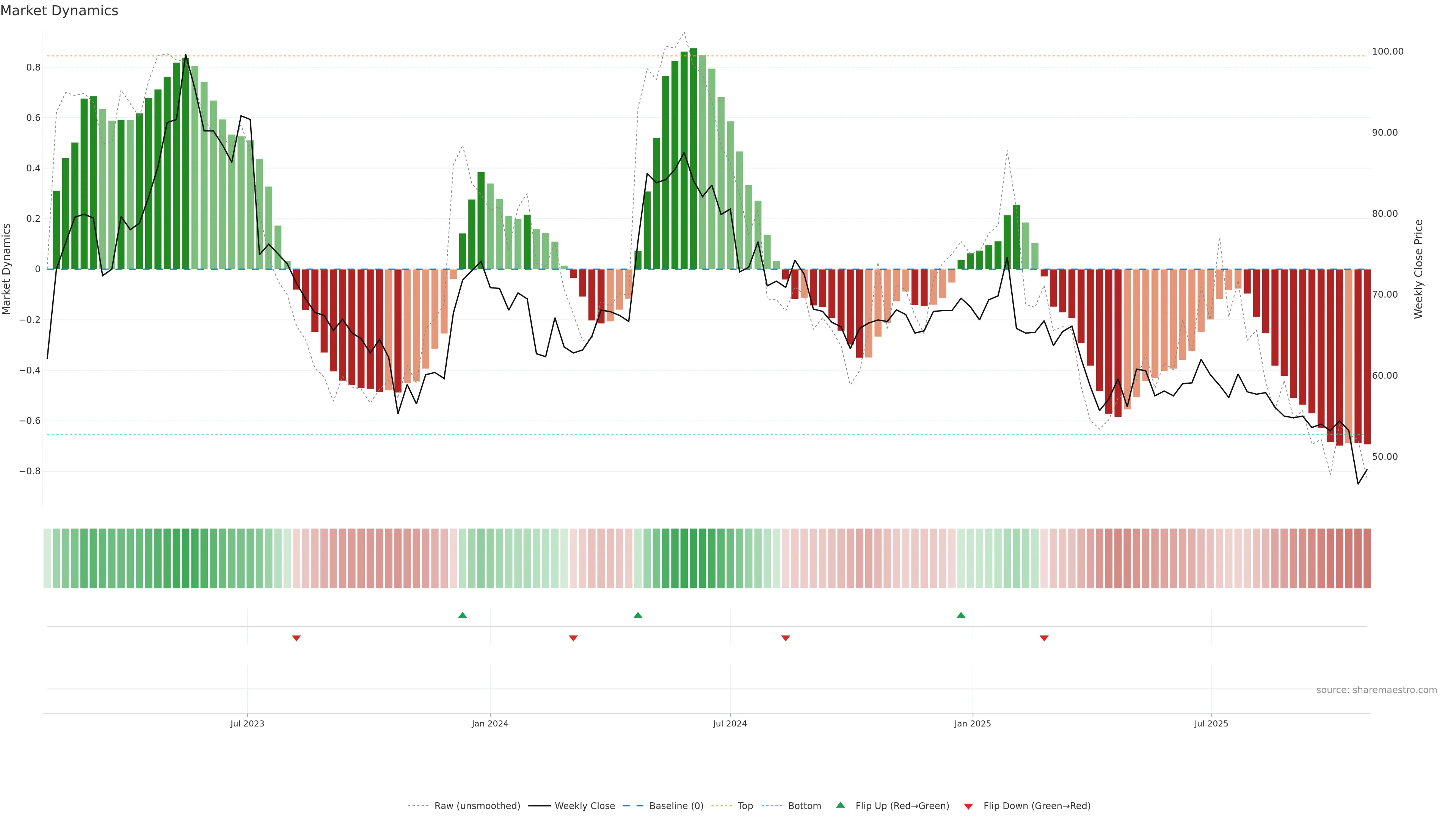Screen dimensions: 1456x819
Task: Click the source: sharemaestro.com text
Action: pos(1376,690)
